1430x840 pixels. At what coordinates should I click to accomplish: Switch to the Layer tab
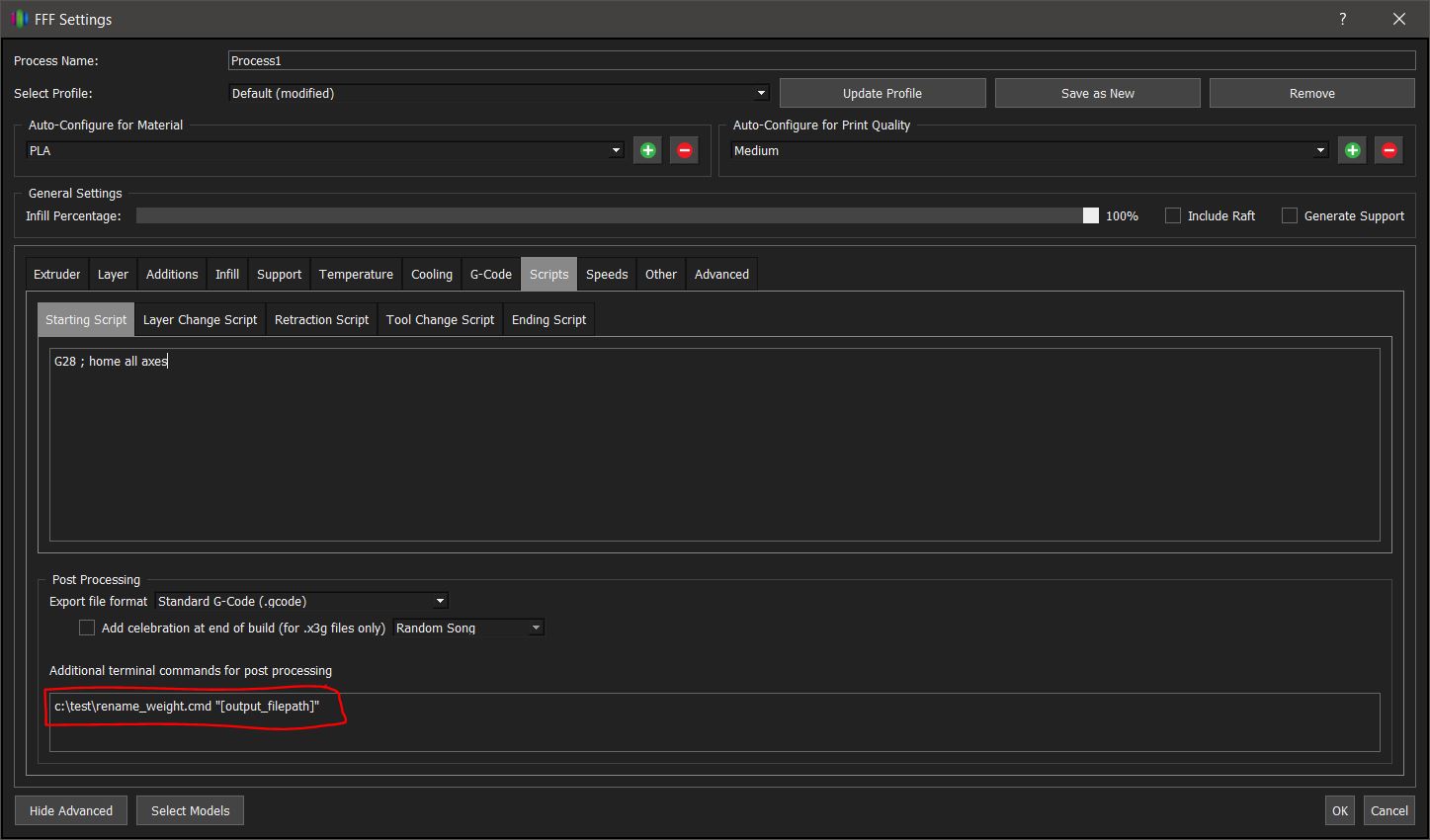pos(113,274)
